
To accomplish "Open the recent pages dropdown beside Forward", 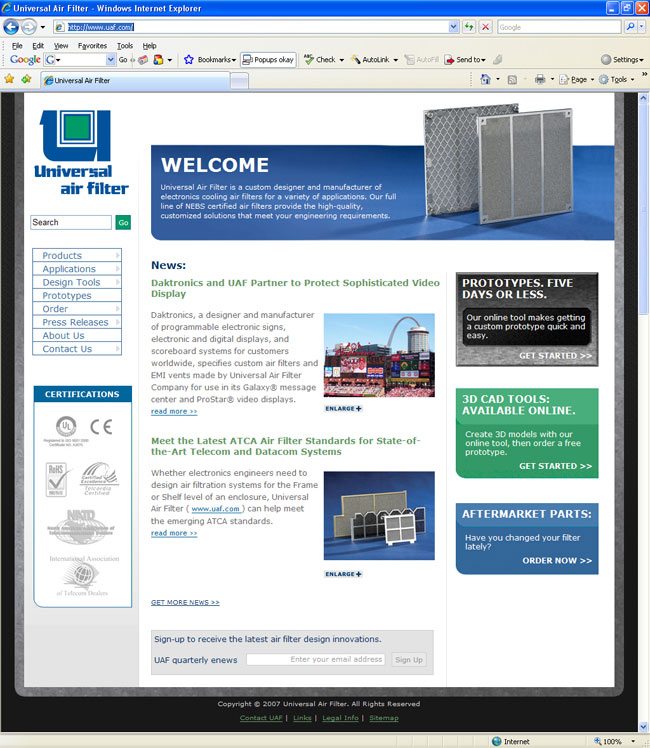I will [43, 27].
